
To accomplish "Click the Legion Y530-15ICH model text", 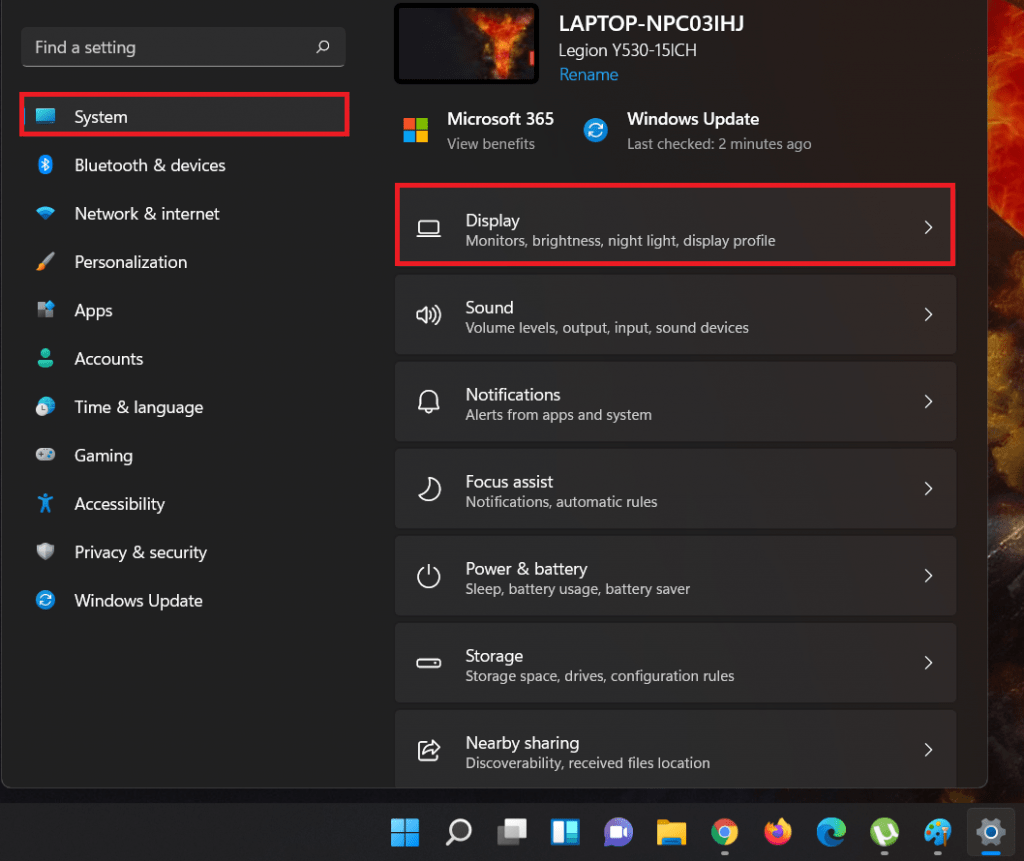I will pyautogui.click(x=627, y=50).
